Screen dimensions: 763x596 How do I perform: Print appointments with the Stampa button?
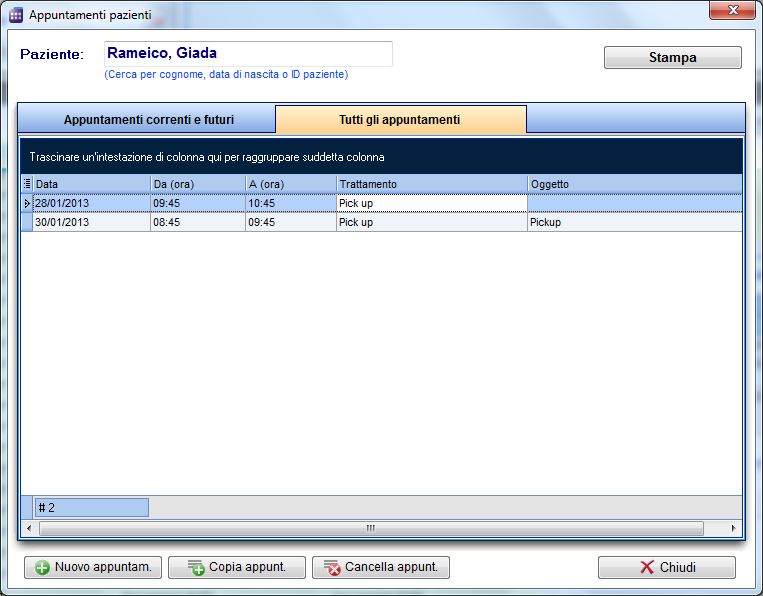(672, 57)
